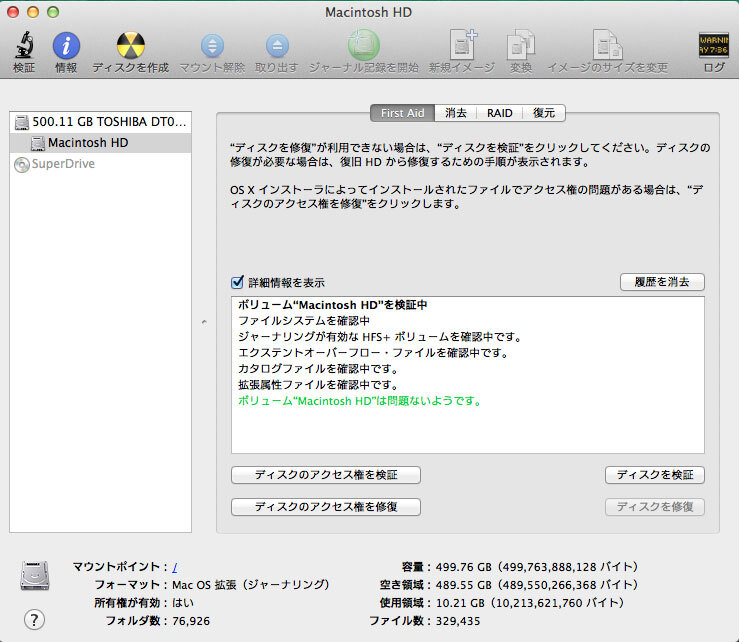Click the green zoom window button
Screen dimensions: 739x642
tap(53, 12)
